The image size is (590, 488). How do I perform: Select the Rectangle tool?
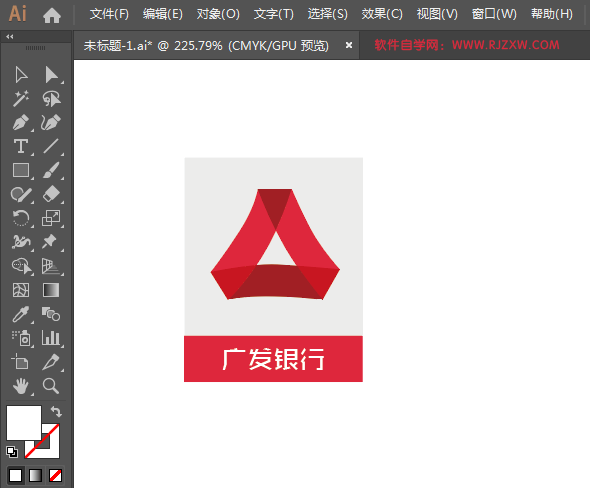tap(21, 170)
